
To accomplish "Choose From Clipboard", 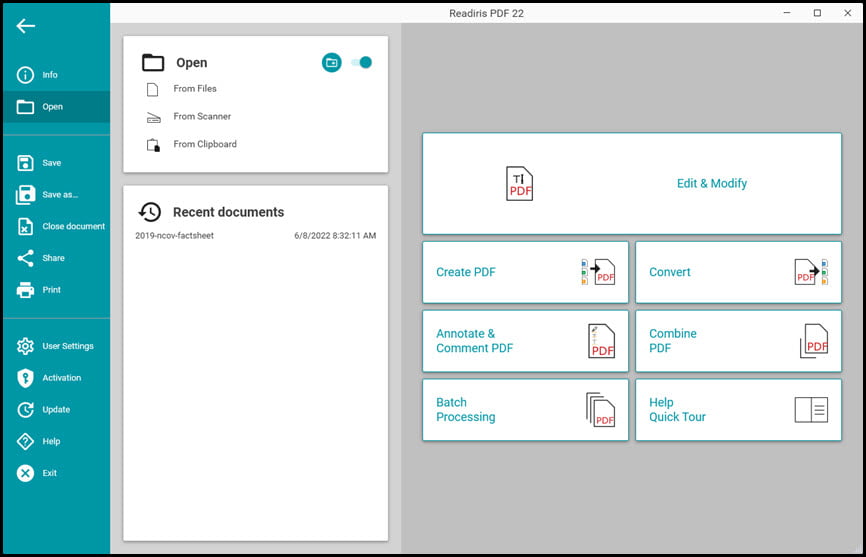I will [205, 144].
